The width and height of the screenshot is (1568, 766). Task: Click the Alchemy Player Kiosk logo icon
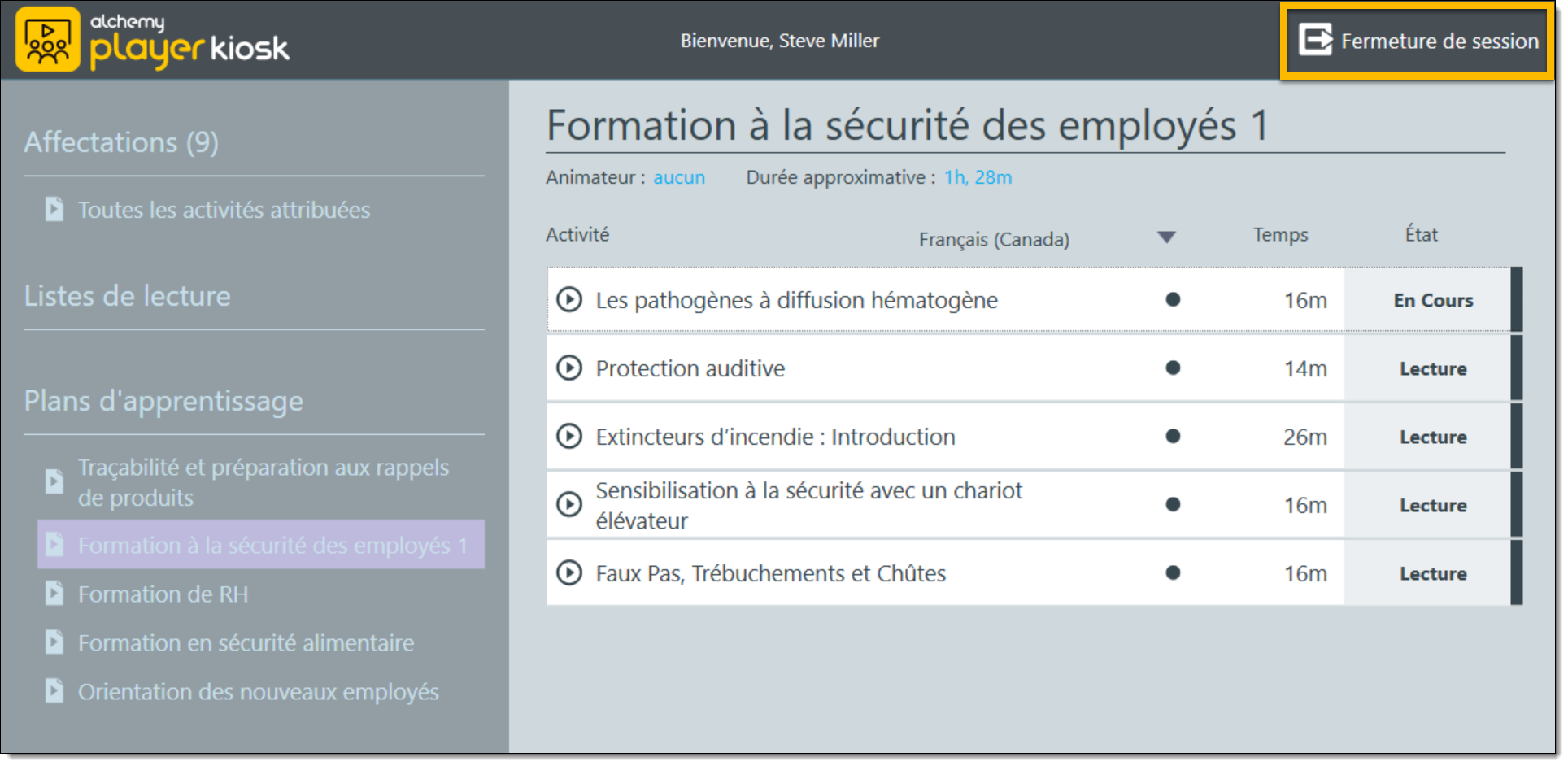48,40
